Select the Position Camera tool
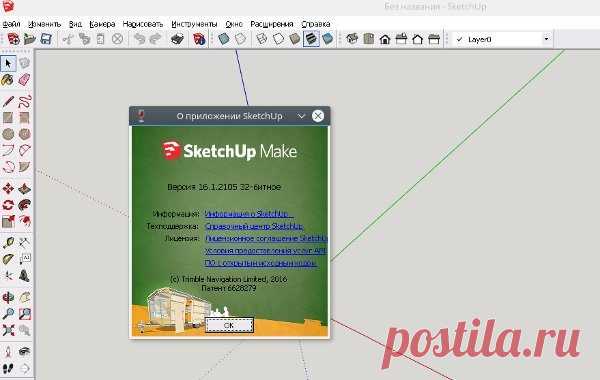Image resolution: width=600 pixels, height=380 pixels. tap(8, 351)
